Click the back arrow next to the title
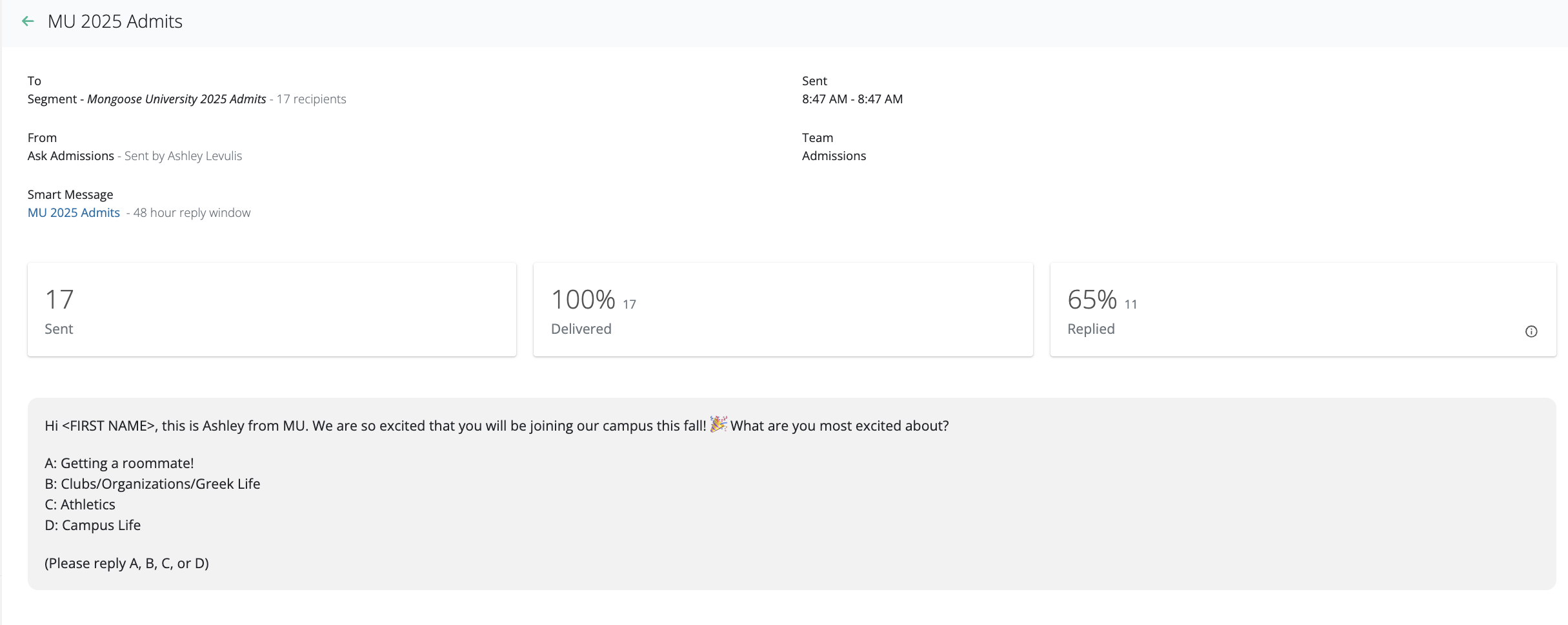Image resolution: width=1568 pixels, height=625 pixels. [28, 21]
